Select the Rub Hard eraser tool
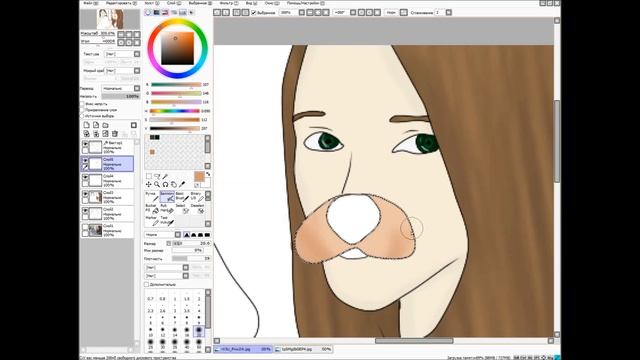Image resolution: width=640 pixels, height=360 pixels. click(x=167, y=209)
